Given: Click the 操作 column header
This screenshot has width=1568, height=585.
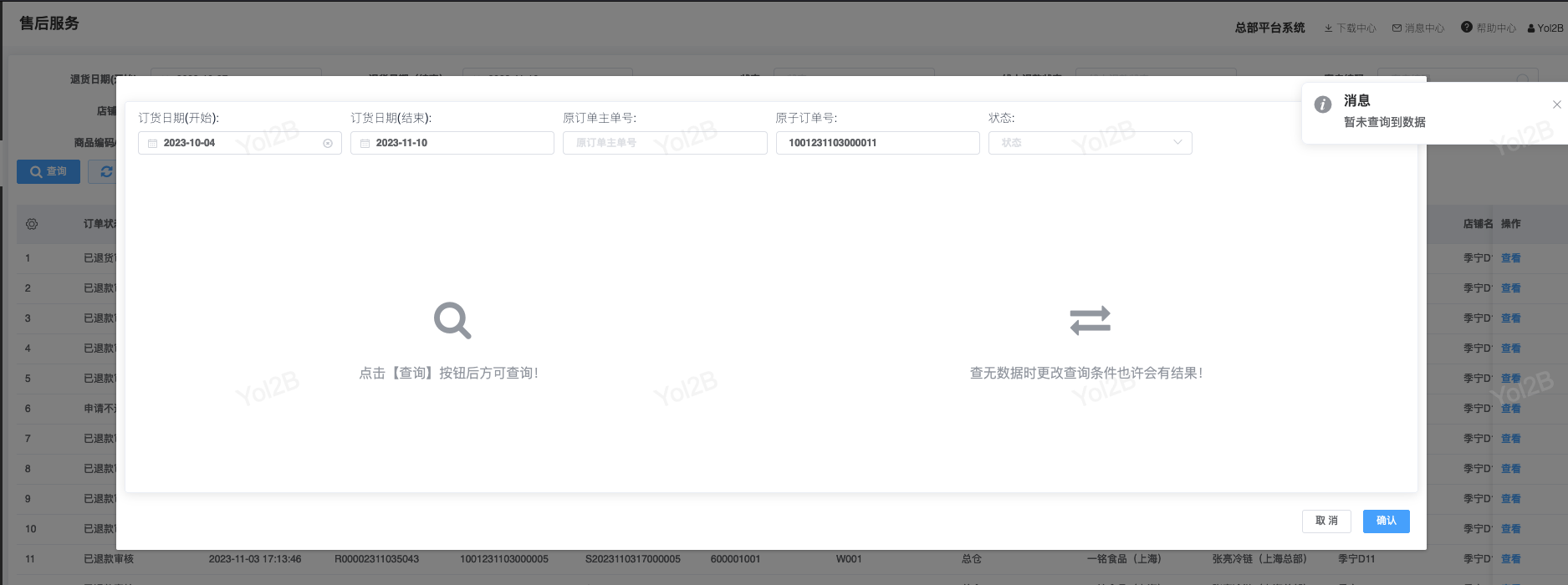Looking at the screenshot, I should pyautogui.click(x=1510, y=224).
